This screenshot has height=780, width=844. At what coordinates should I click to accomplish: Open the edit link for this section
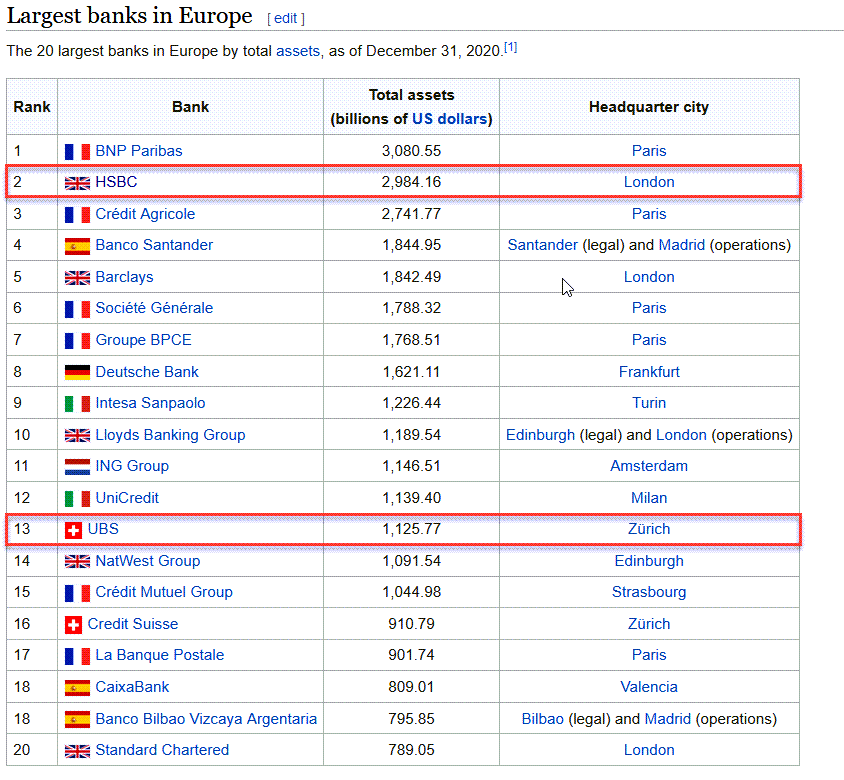(x=285, y=18)
